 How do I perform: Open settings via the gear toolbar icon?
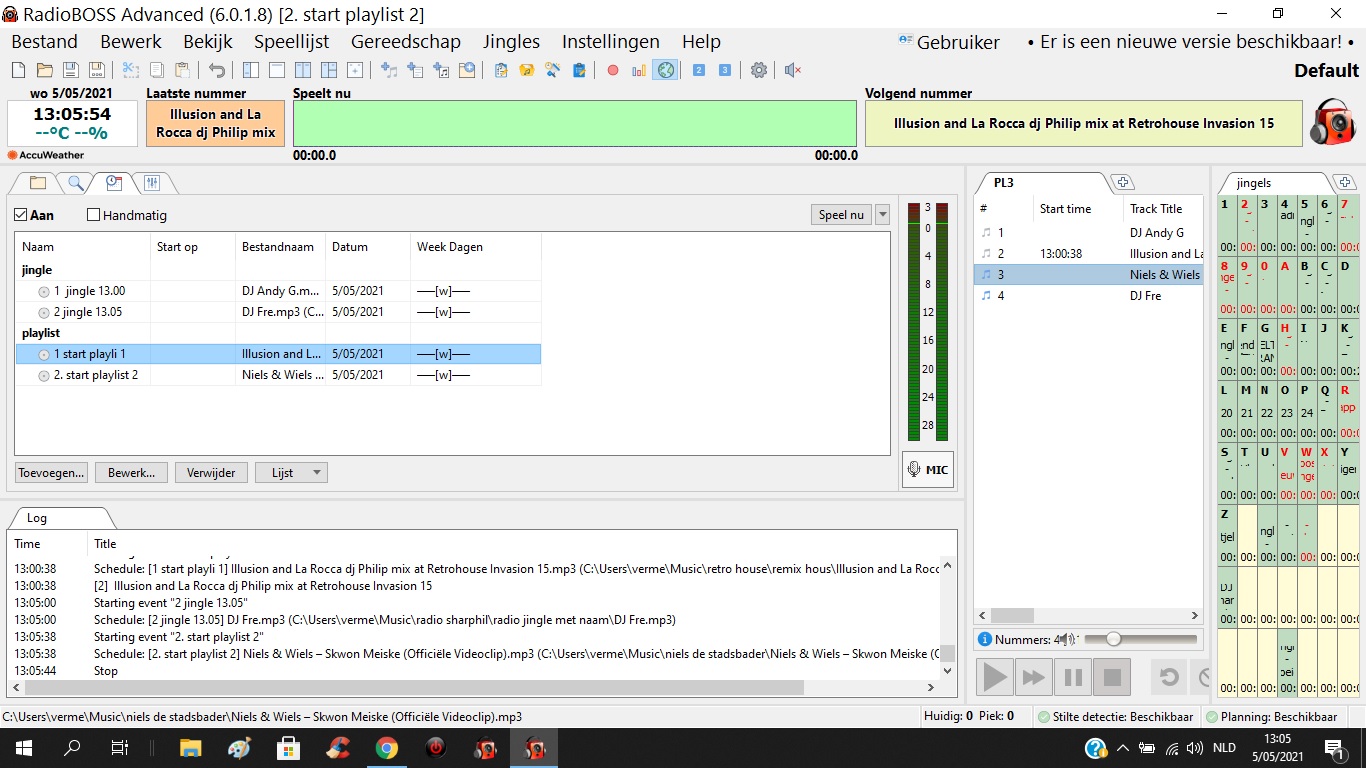click(759, 70)
